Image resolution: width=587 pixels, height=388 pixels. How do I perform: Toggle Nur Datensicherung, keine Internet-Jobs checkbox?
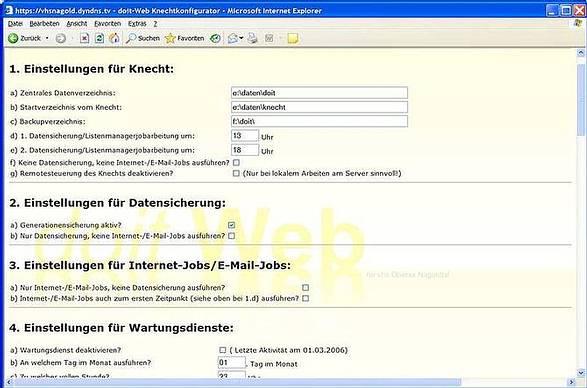[232, 236]
